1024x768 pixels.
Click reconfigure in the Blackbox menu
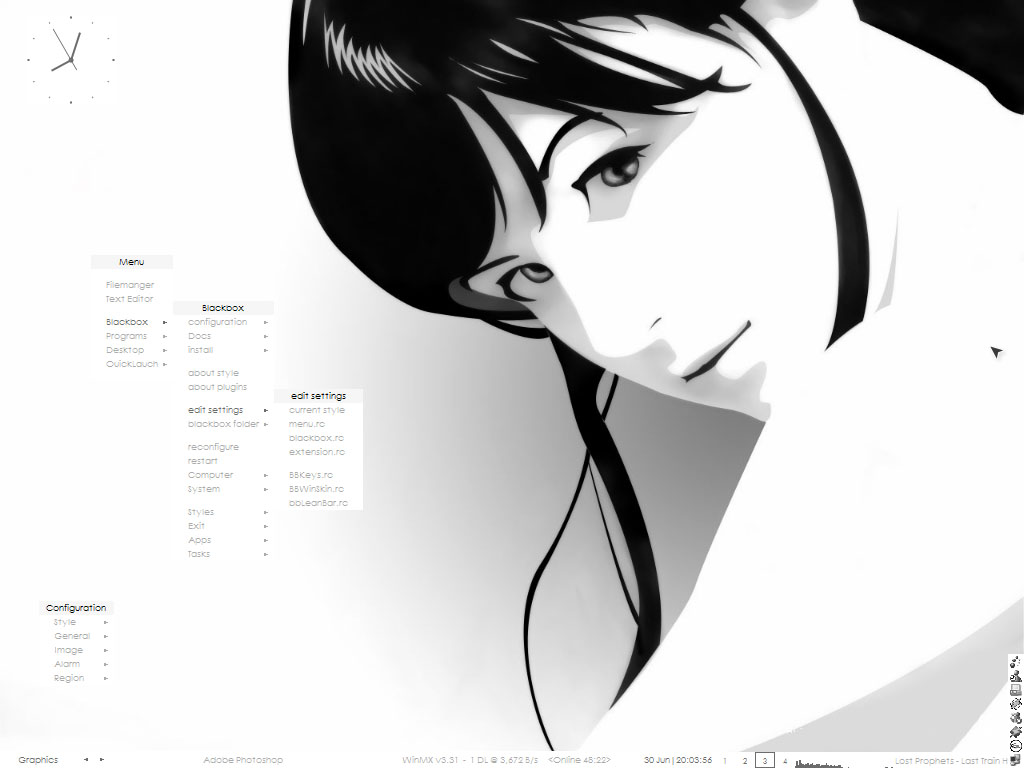[214, 447]
